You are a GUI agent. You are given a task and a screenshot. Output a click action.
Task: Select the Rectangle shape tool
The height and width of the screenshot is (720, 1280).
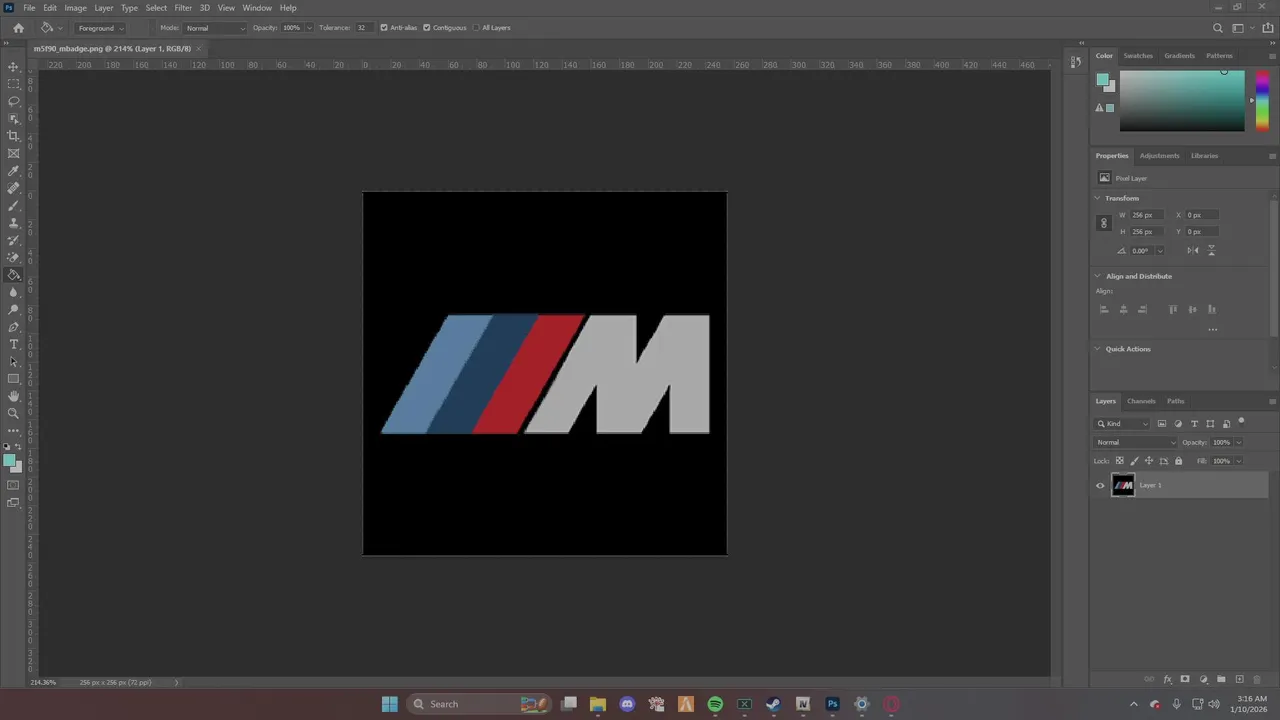(13, 379)
